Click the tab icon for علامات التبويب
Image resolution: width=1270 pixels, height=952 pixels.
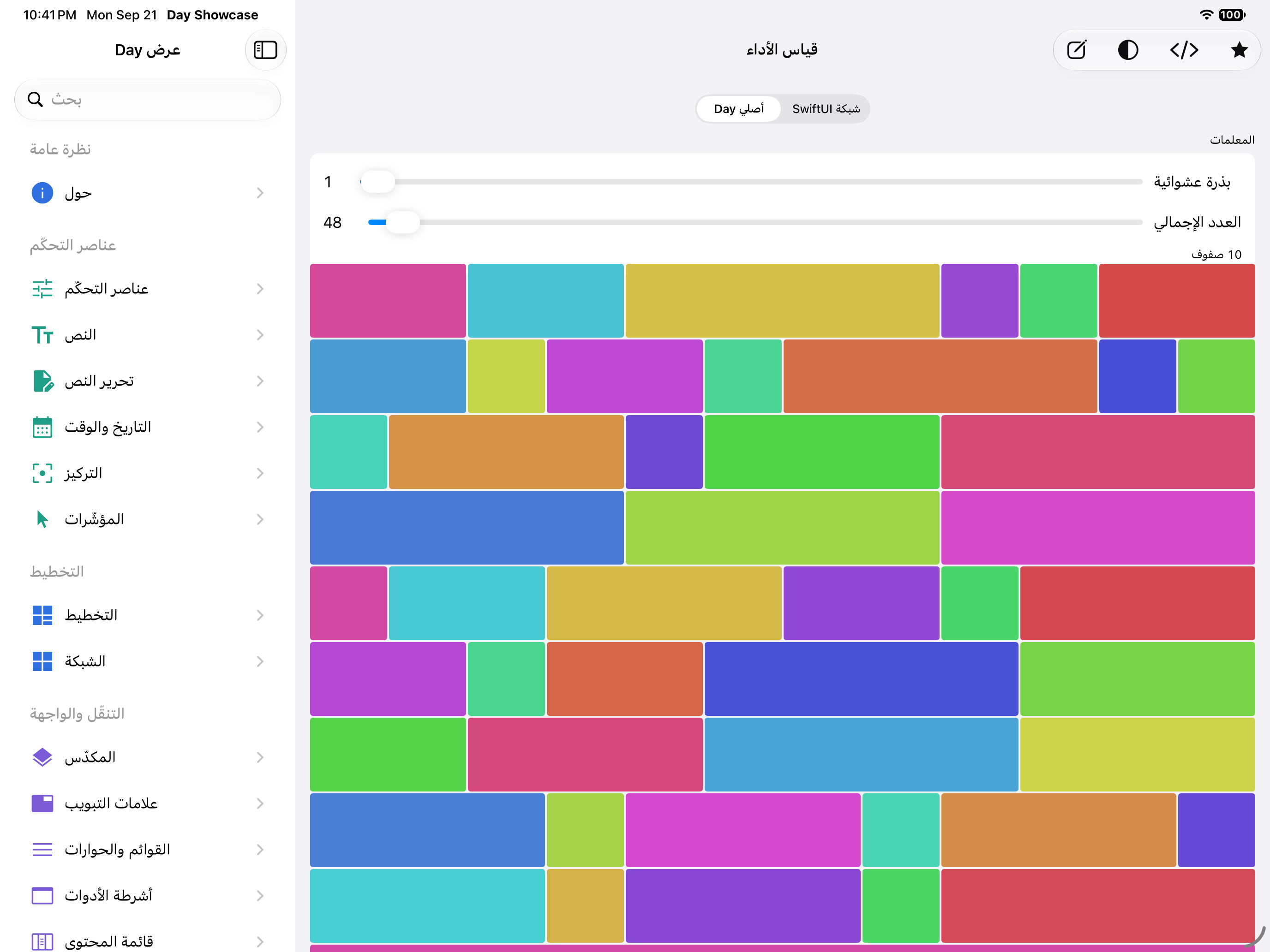[x=42, y=803]
